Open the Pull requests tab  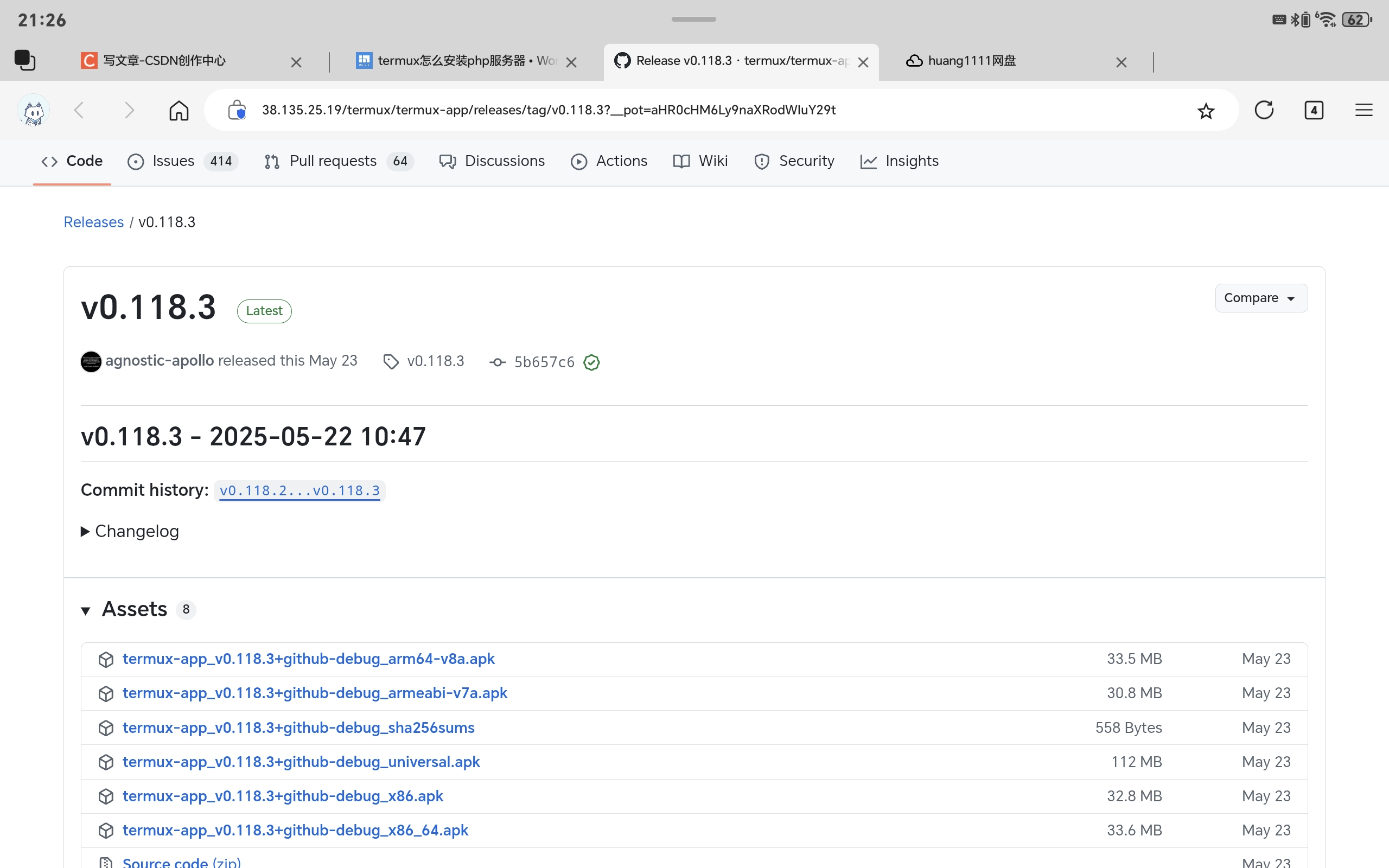[332, 161]
